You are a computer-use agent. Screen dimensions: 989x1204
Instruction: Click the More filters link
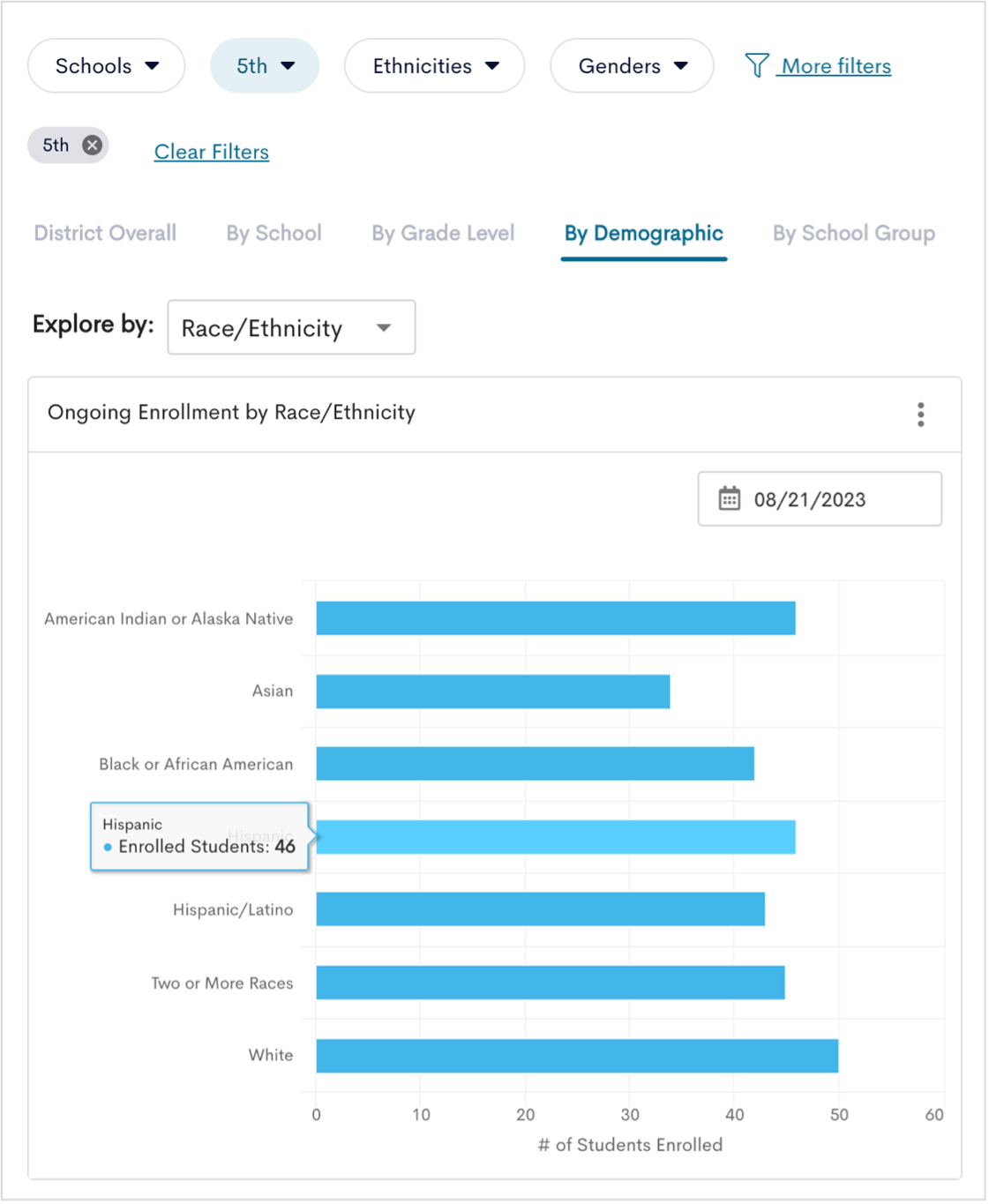coord(833,64)
